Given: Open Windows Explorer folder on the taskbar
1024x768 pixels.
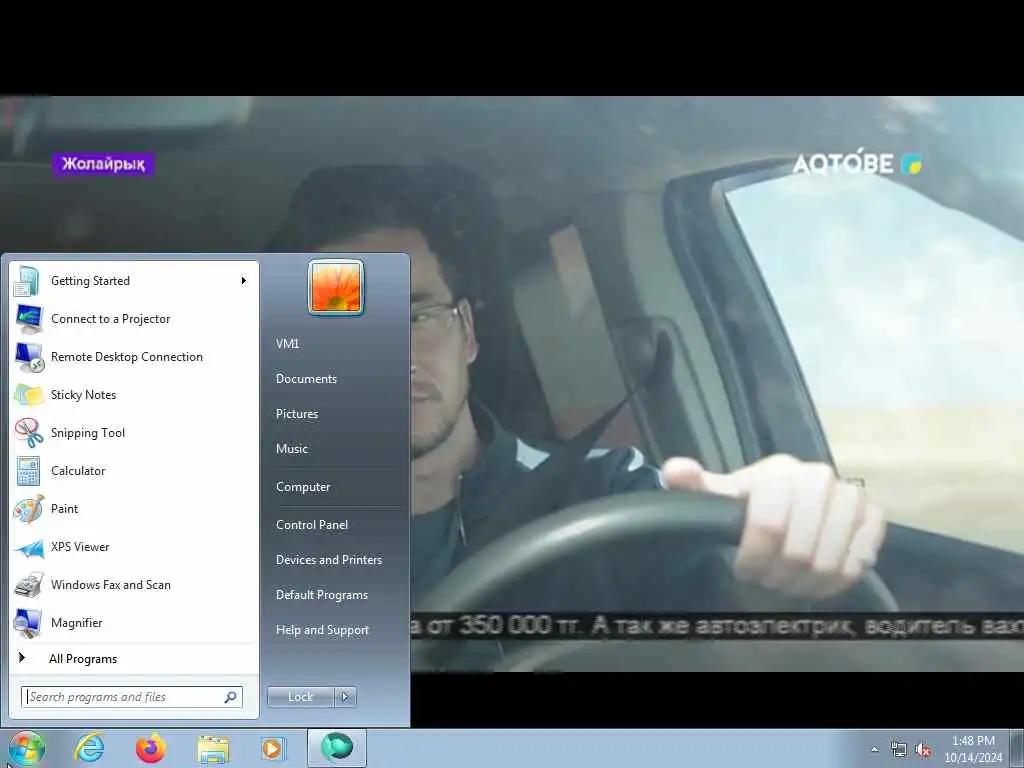Looking at the screenshot, I should point(213,749).
